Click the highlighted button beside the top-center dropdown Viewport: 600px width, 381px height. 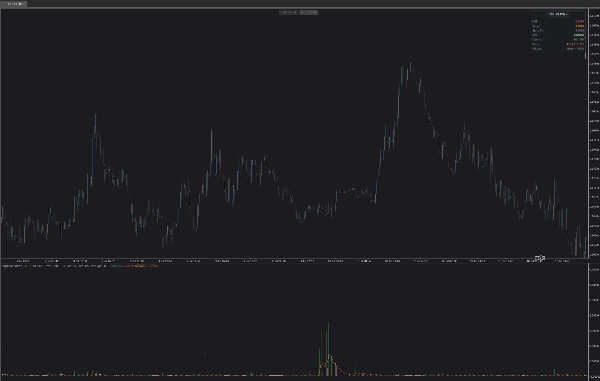(308, 13)
